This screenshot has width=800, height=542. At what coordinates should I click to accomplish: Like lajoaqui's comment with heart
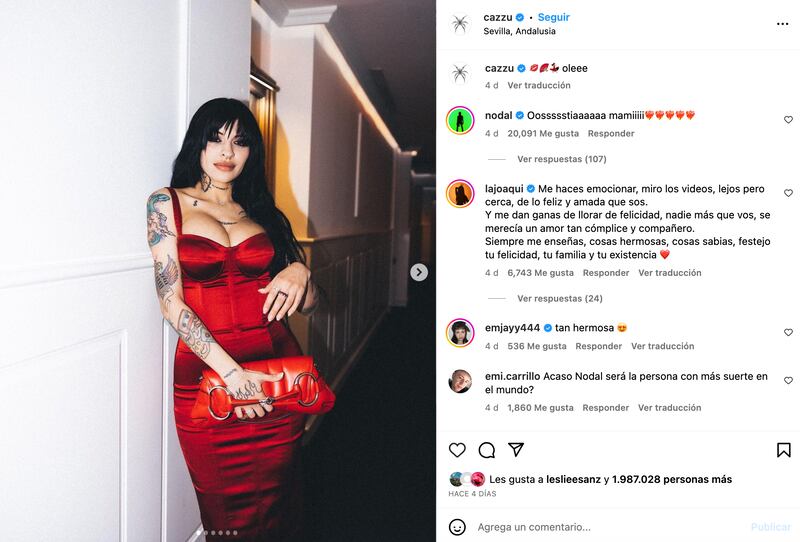788,193
